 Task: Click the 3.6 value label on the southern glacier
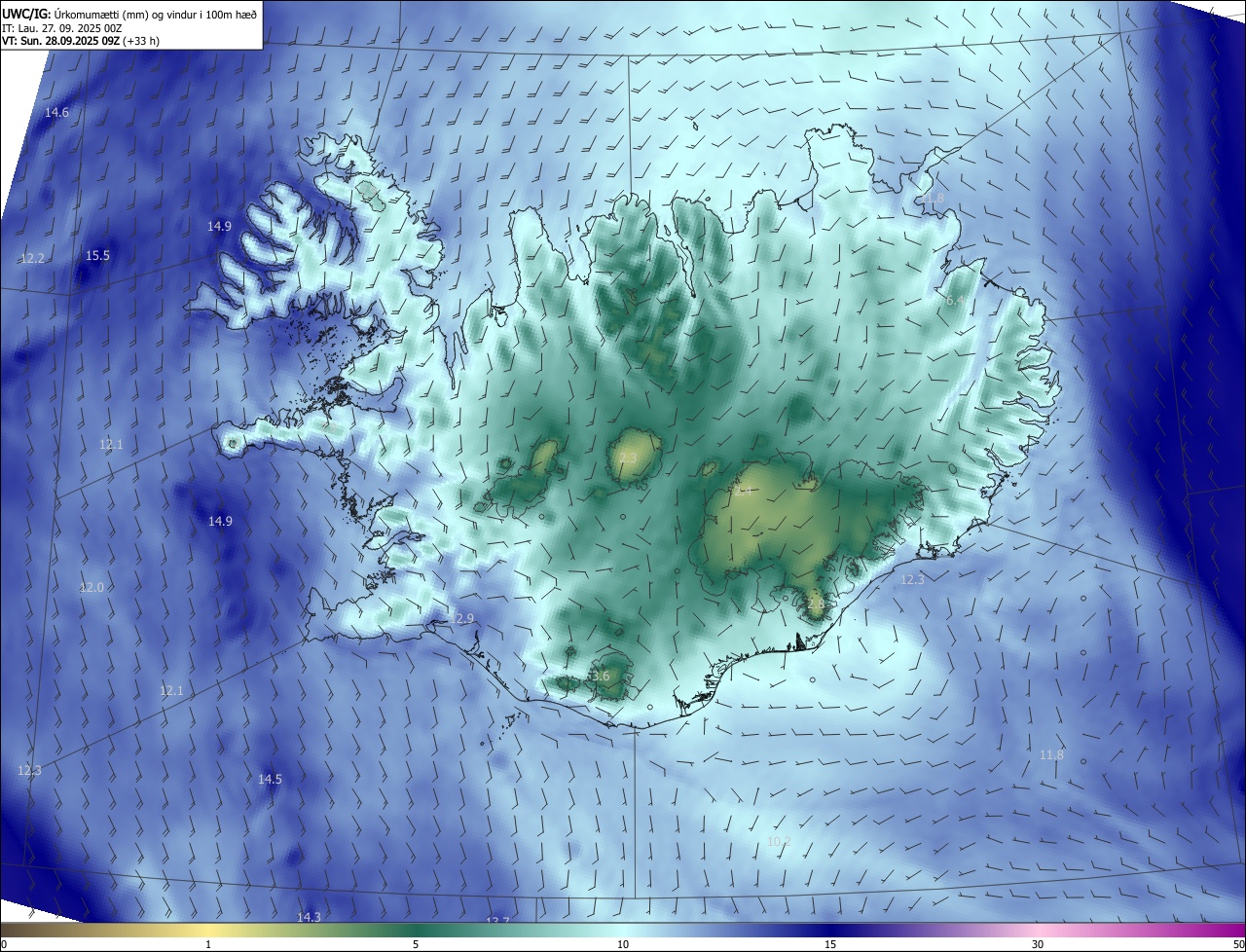[x=599, y=677]
